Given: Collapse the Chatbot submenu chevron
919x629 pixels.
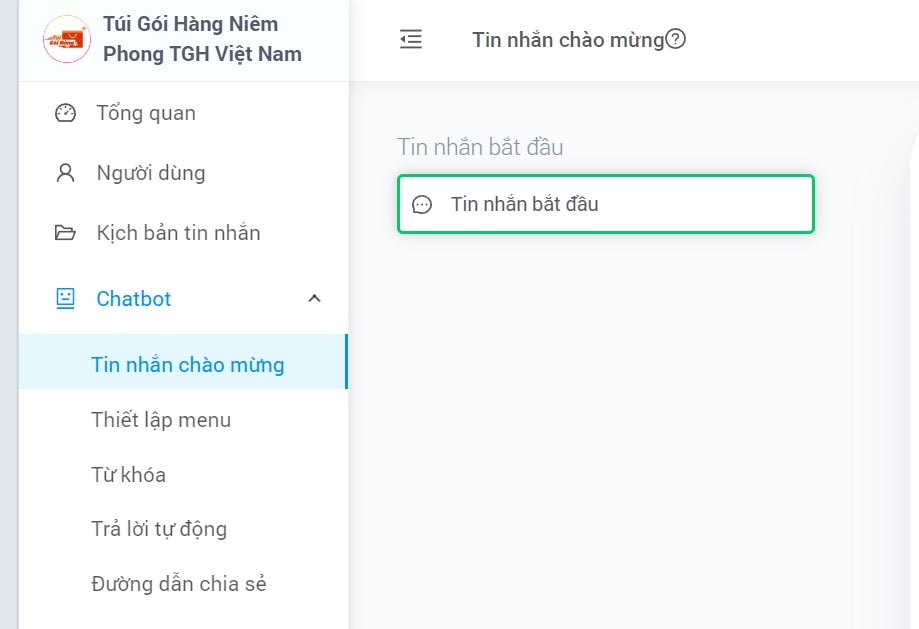Looking at the screenshot, I should 314,298.
